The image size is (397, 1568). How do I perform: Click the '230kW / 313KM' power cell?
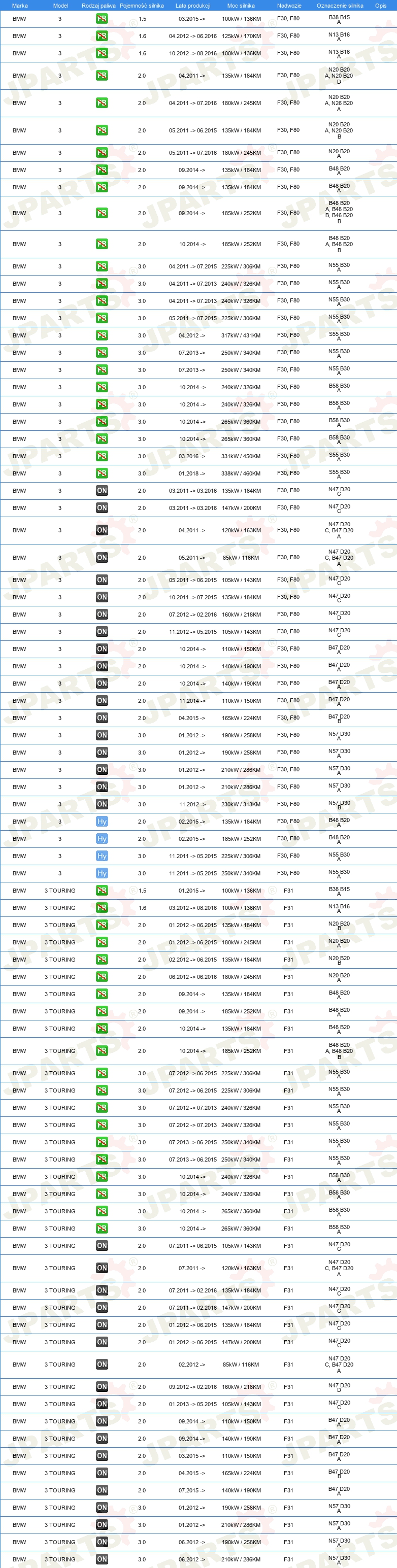pyautogui.click(x=241, y=804)
